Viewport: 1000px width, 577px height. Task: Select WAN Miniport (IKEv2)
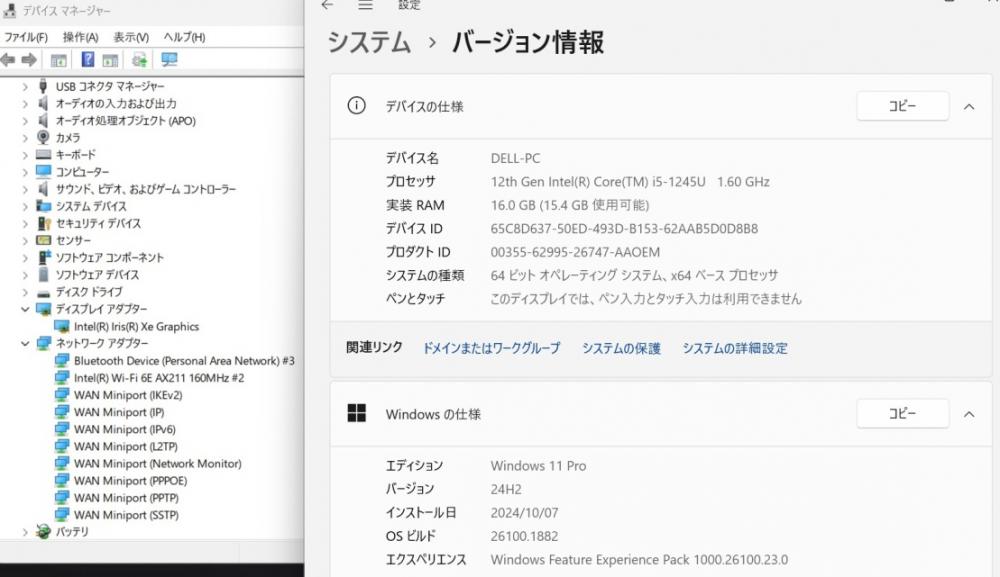128,395
